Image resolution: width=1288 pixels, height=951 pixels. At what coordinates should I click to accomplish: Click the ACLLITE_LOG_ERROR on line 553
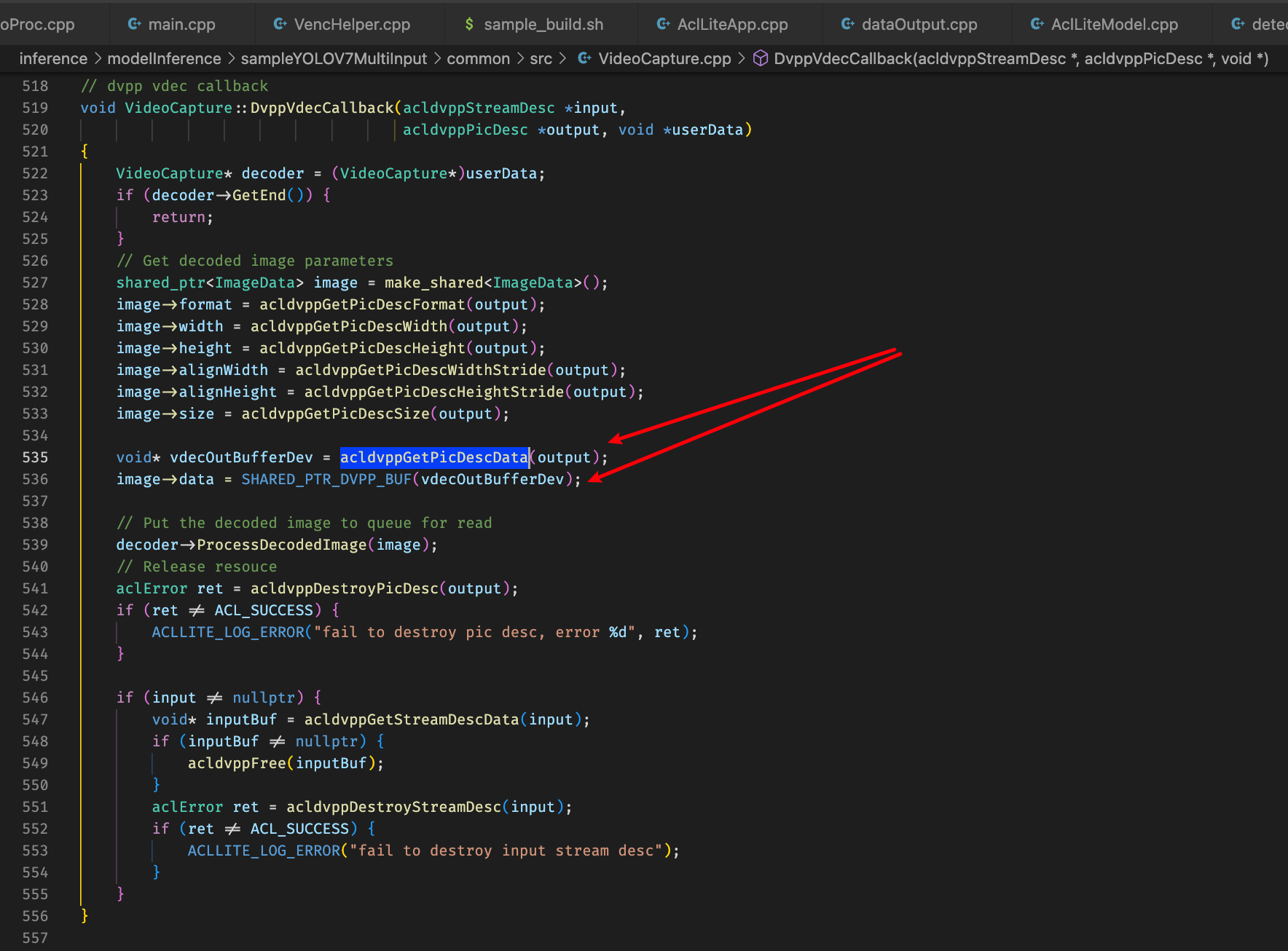click(x=264, y=851)
